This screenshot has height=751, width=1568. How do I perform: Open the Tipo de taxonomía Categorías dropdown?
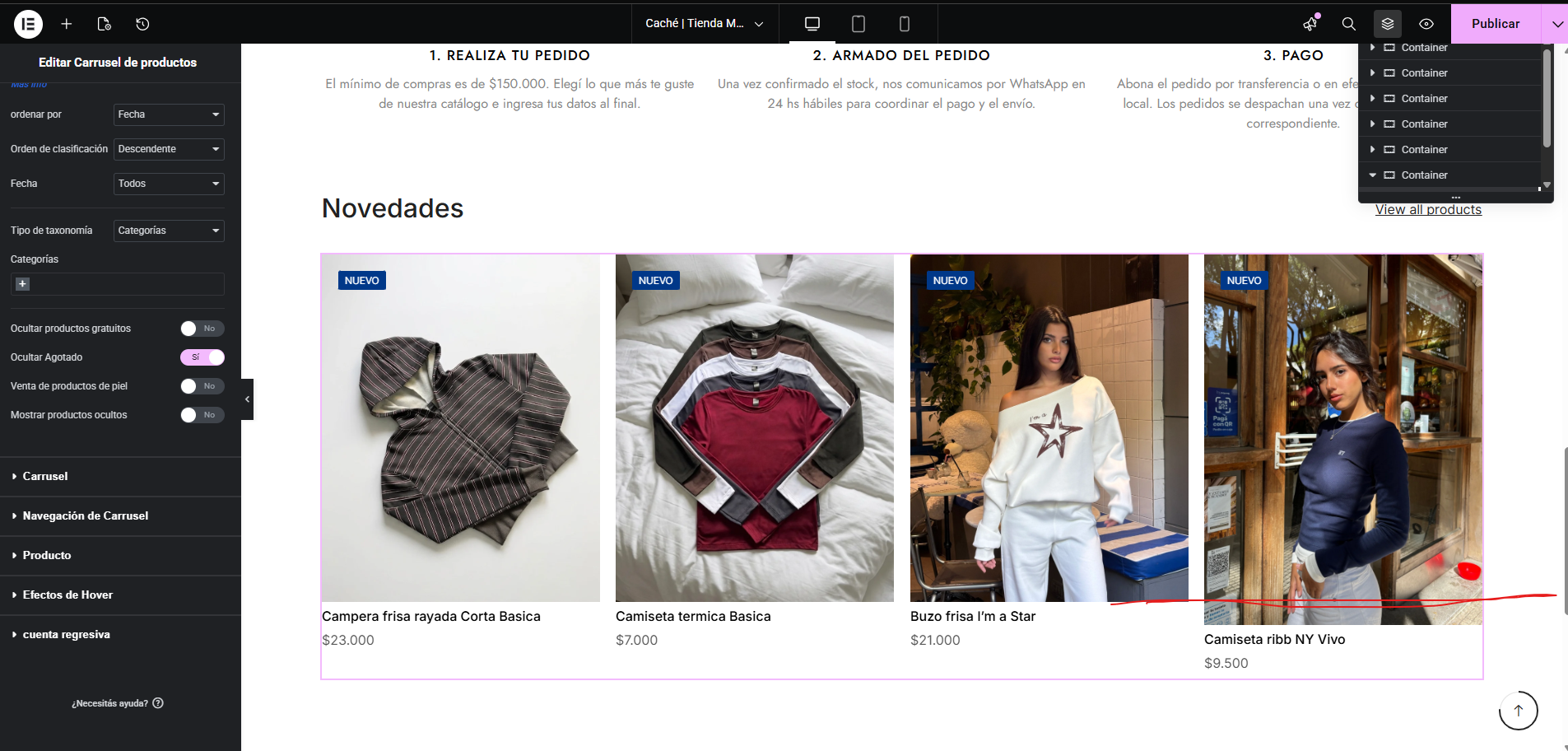169,231
